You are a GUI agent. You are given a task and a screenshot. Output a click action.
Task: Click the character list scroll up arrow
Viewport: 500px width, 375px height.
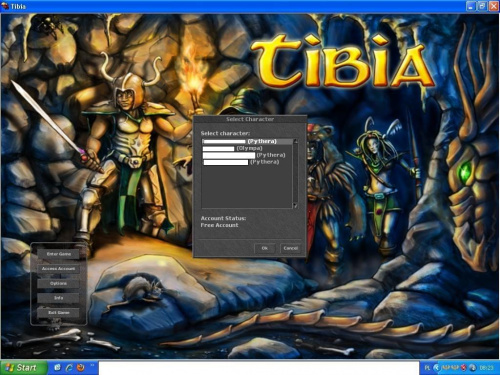point(295,141)
